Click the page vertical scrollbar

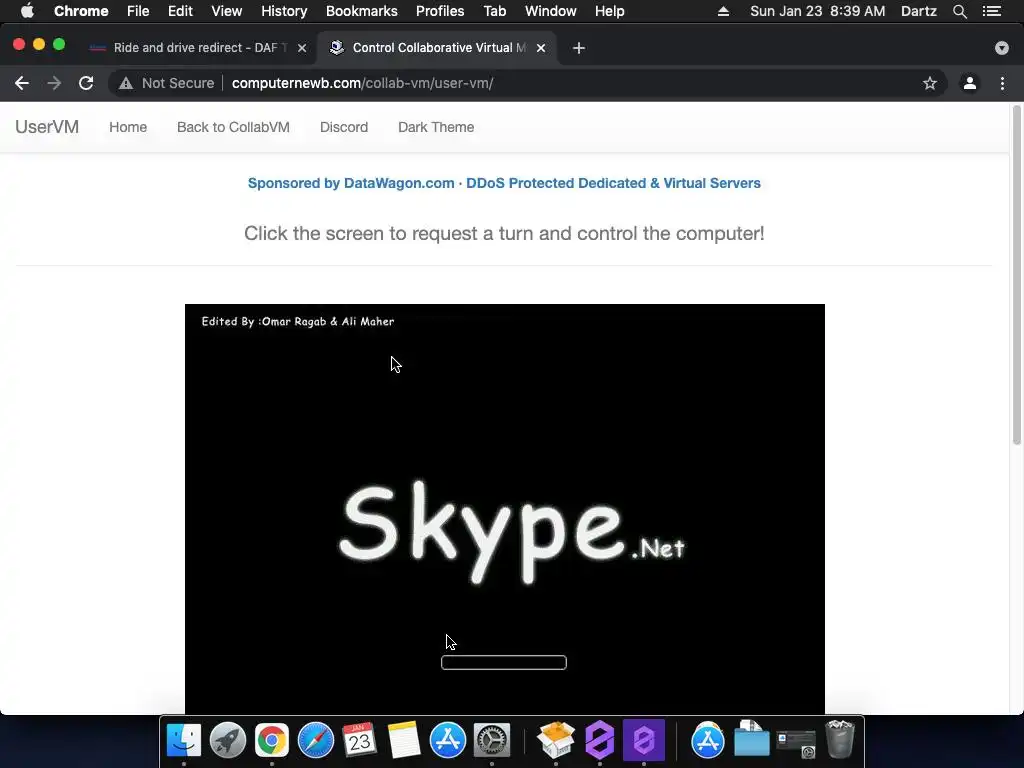pos(1016,274)
